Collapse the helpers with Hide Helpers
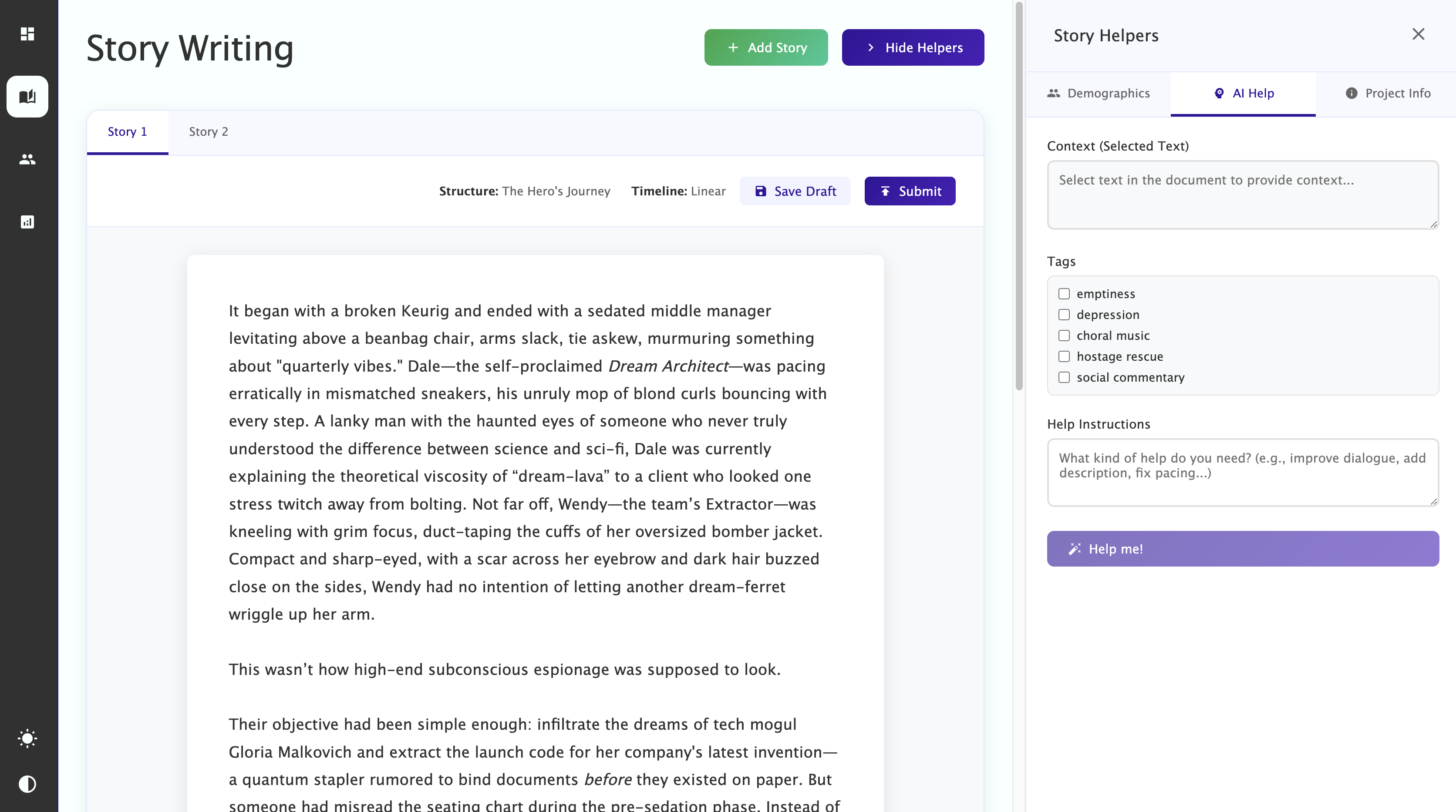The image size is (1456, 812). pos(912,47)
